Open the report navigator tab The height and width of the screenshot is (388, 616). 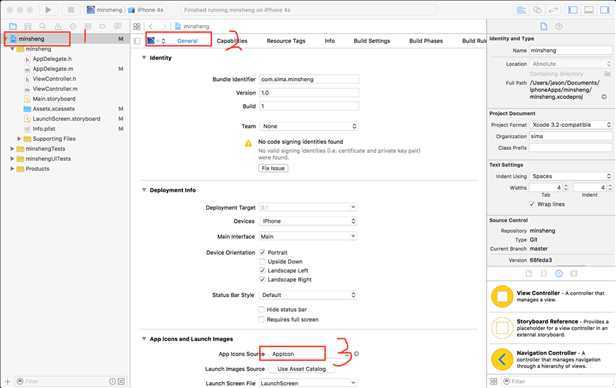click(117, 26)
